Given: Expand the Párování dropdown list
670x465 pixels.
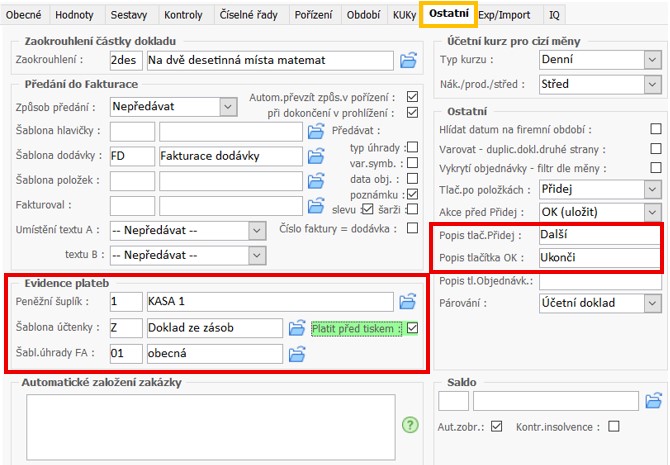Looking at the screenshot, I should click(652, 302).
